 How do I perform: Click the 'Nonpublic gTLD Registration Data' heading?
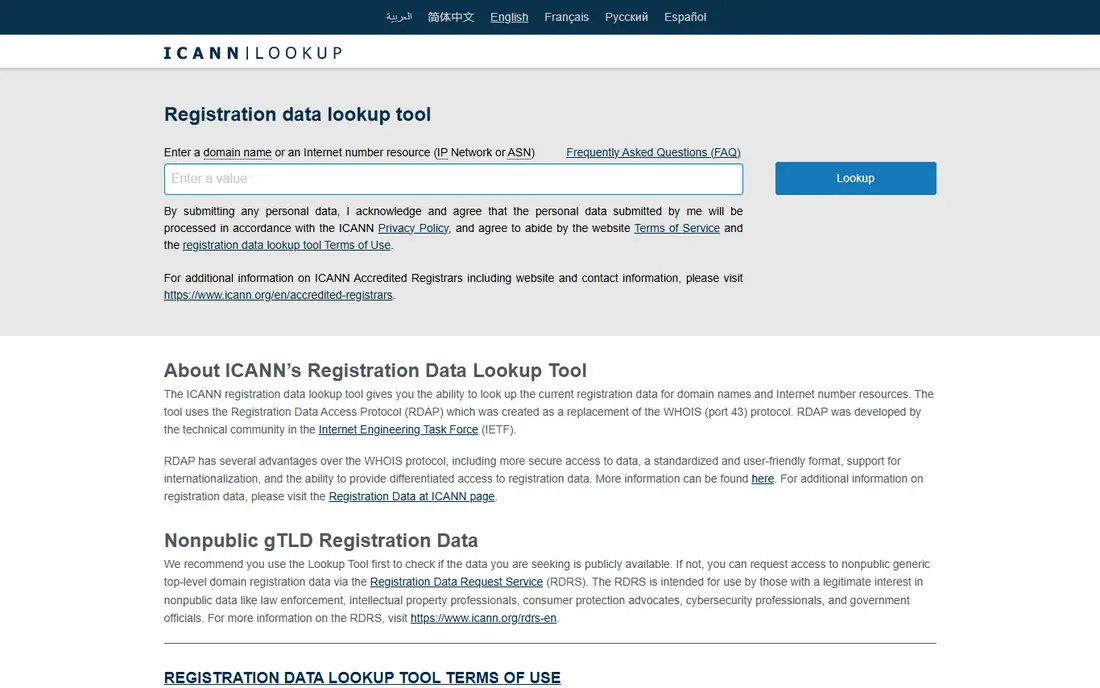click(321, 540)
